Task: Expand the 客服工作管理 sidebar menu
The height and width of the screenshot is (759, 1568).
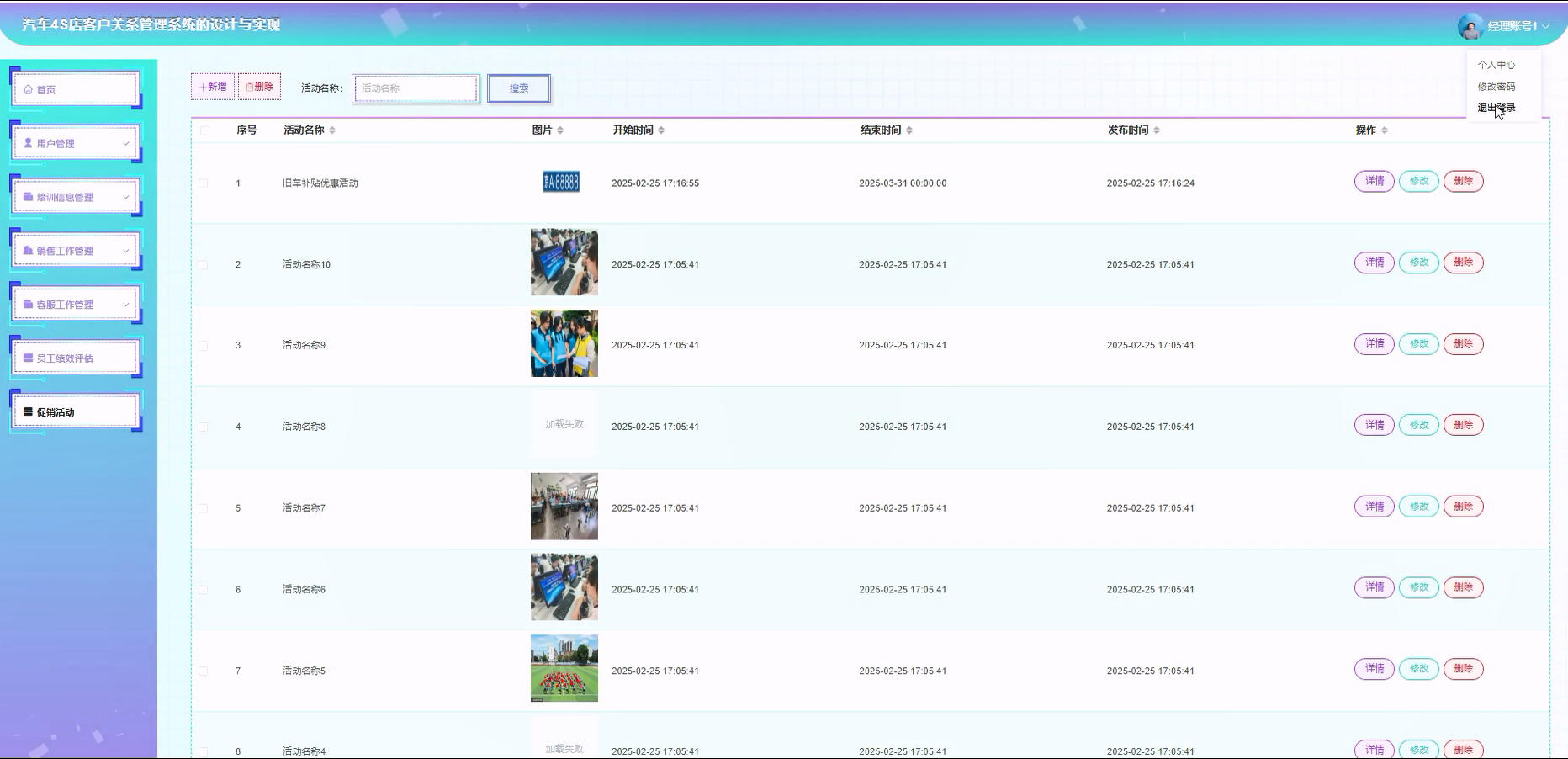Action: pos(76,305)
